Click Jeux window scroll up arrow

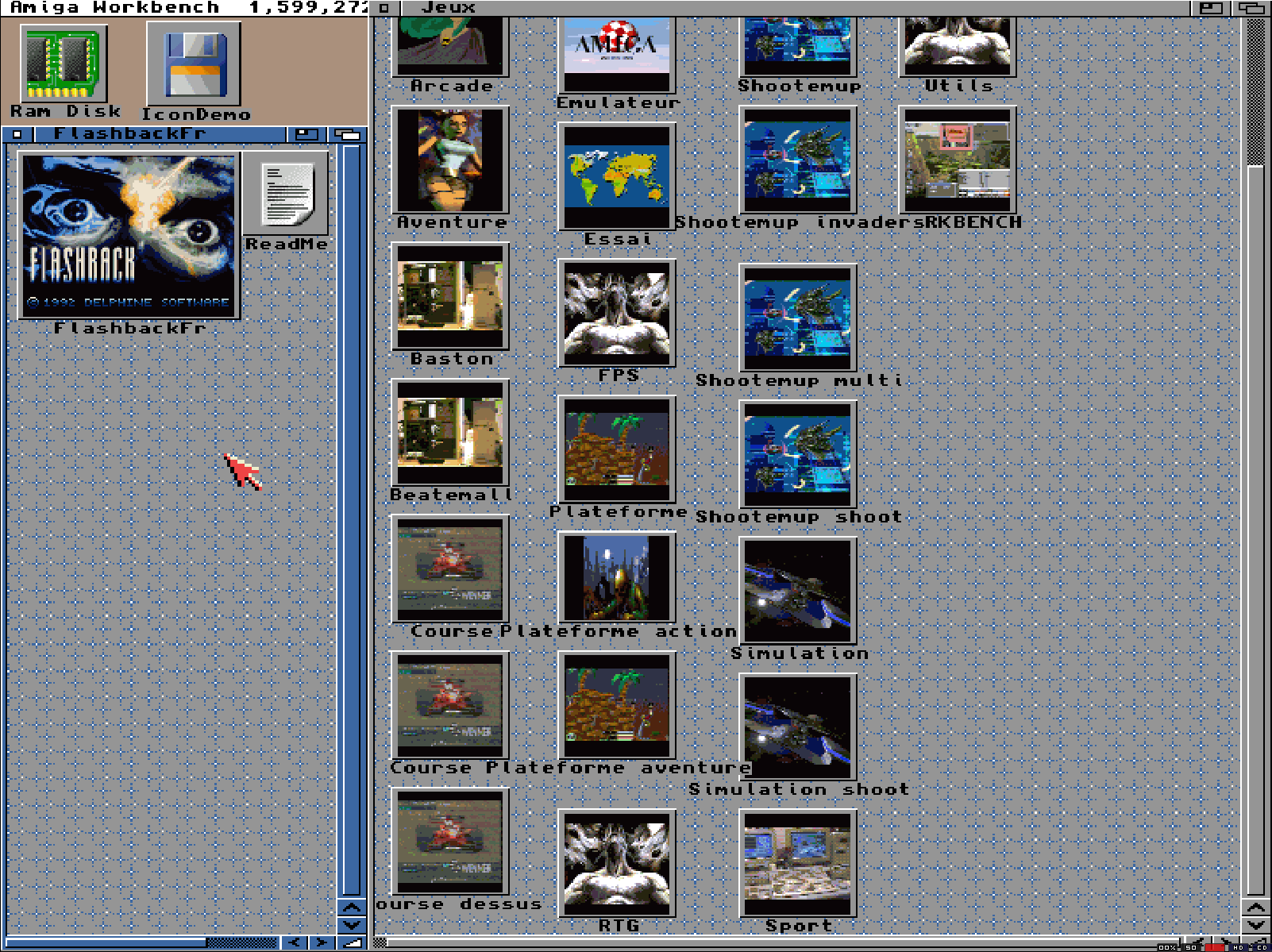(x=1255, y=907)
